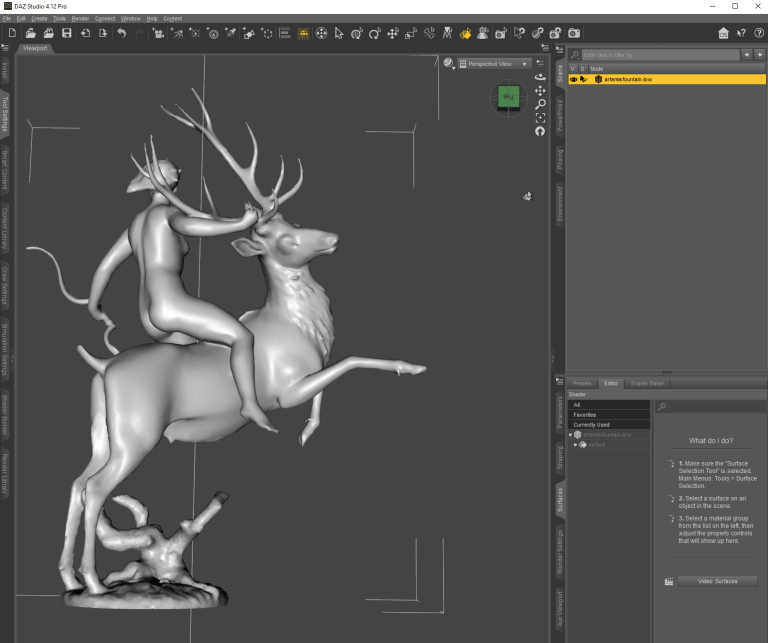Open help with the question mark icon

tap(759, 33)
